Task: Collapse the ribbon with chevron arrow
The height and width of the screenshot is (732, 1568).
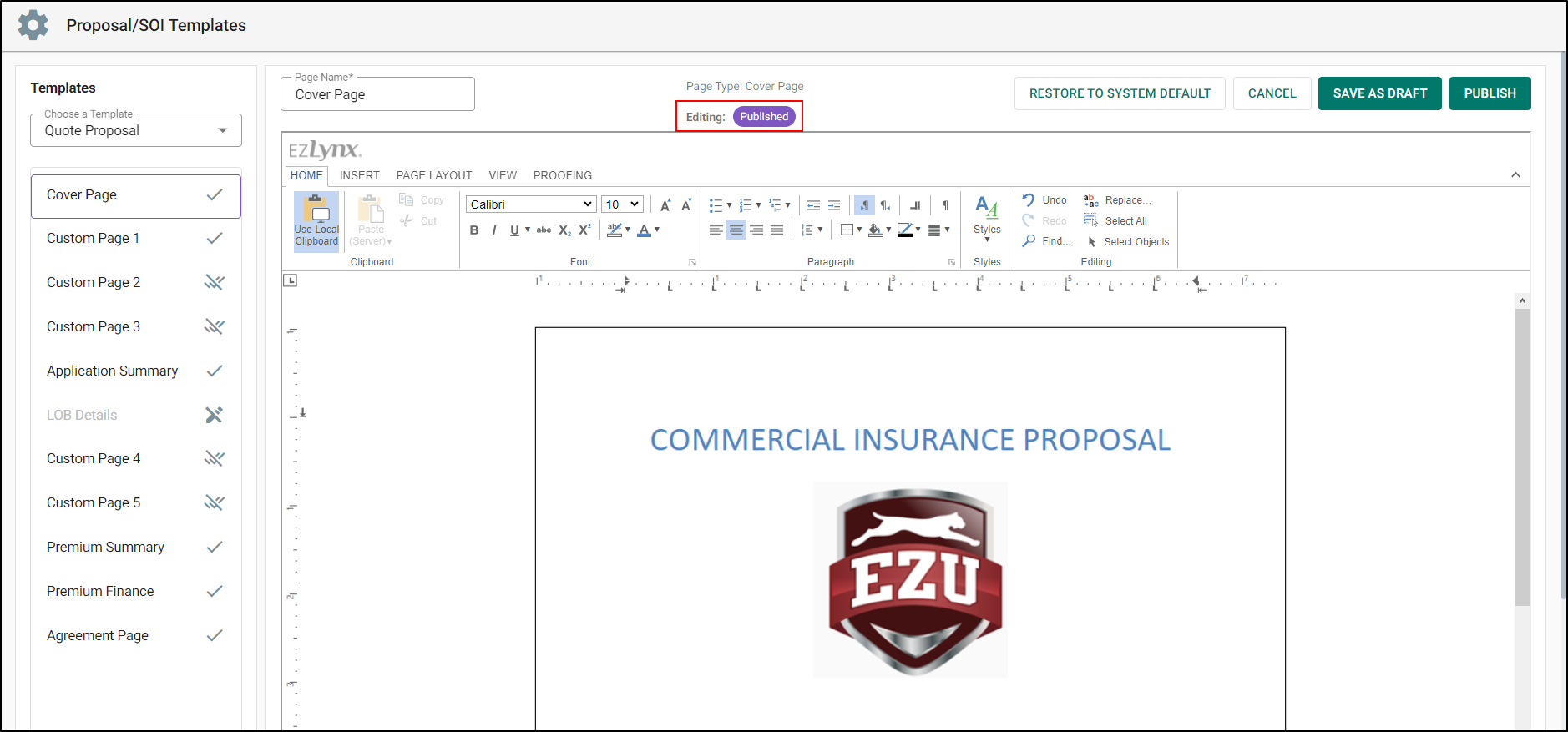Action: [x=1515, y=174]
